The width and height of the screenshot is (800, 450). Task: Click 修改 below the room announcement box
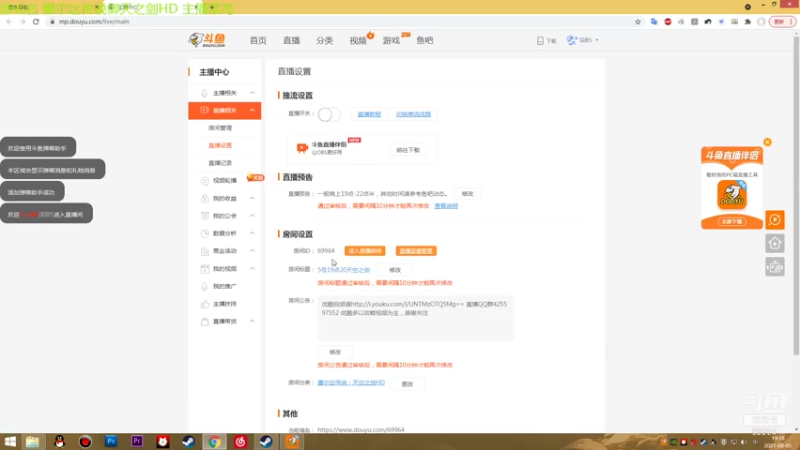[x=335, y=352]
